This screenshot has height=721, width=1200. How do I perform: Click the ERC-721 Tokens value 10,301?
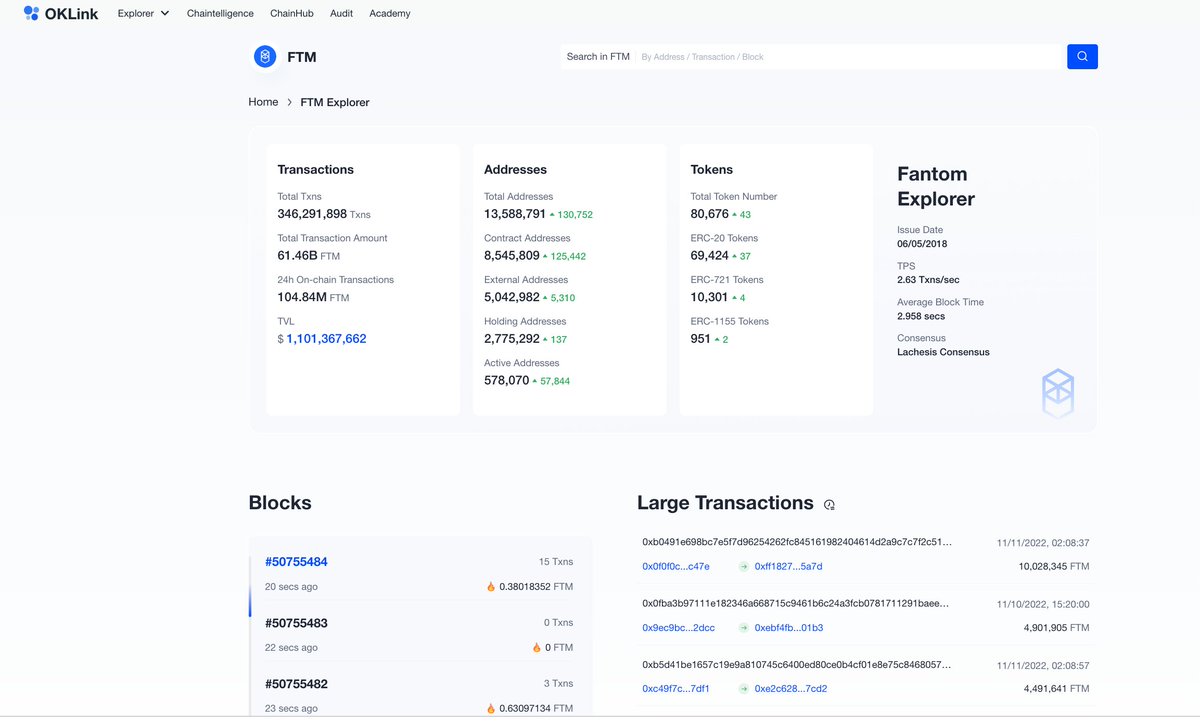tap(709, 297)
